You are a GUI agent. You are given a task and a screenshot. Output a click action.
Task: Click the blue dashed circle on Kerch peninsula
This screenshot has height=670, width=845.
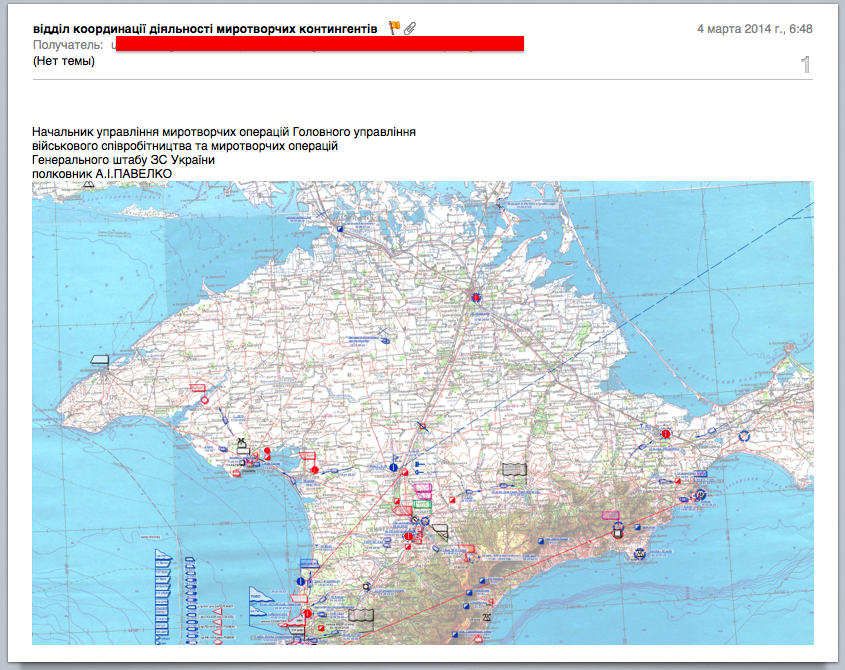click(744, 436)
